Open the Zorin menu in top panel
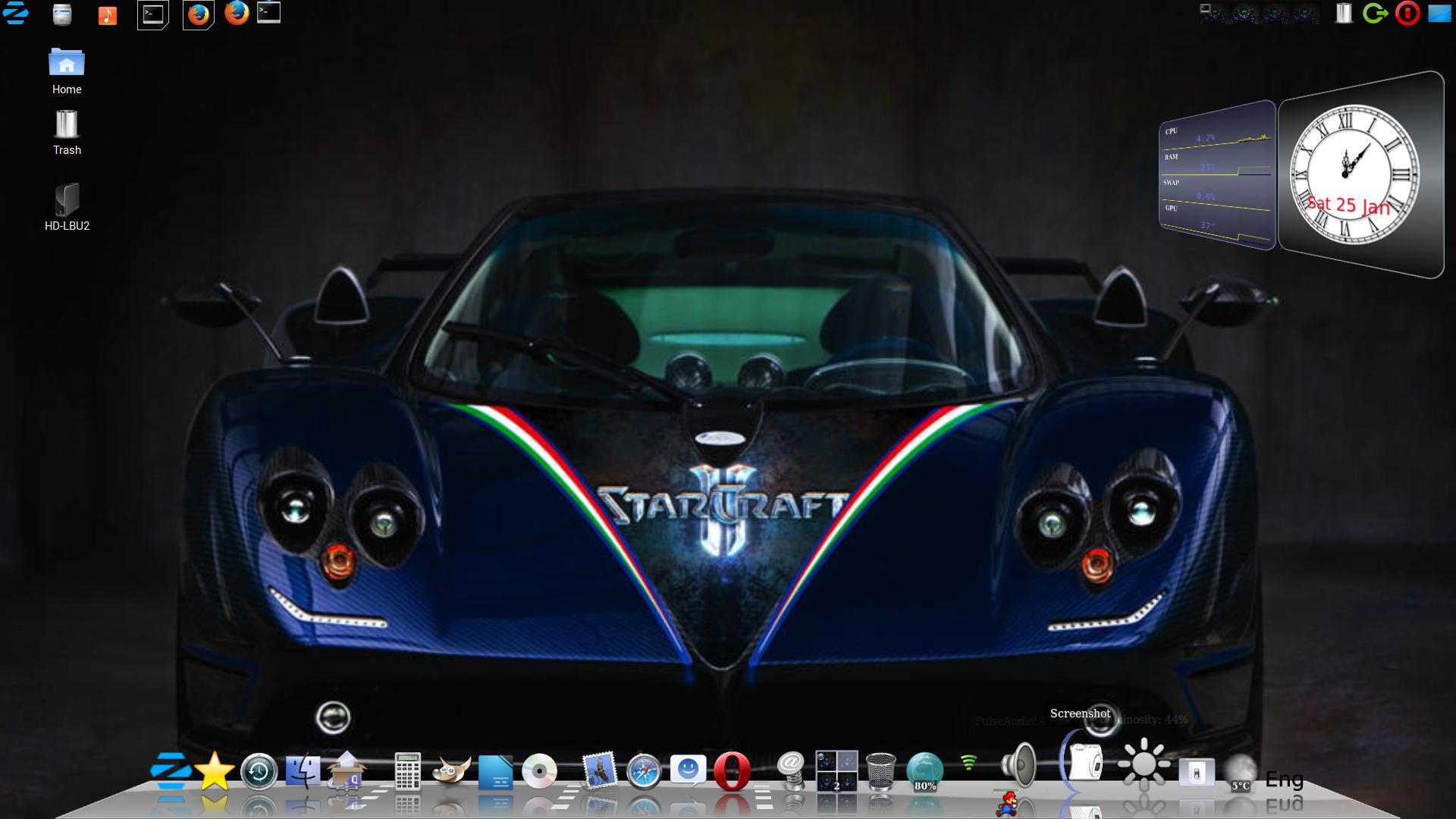Image resolution: width=1456 pixels, height=819 pixels. click(16, 14)
